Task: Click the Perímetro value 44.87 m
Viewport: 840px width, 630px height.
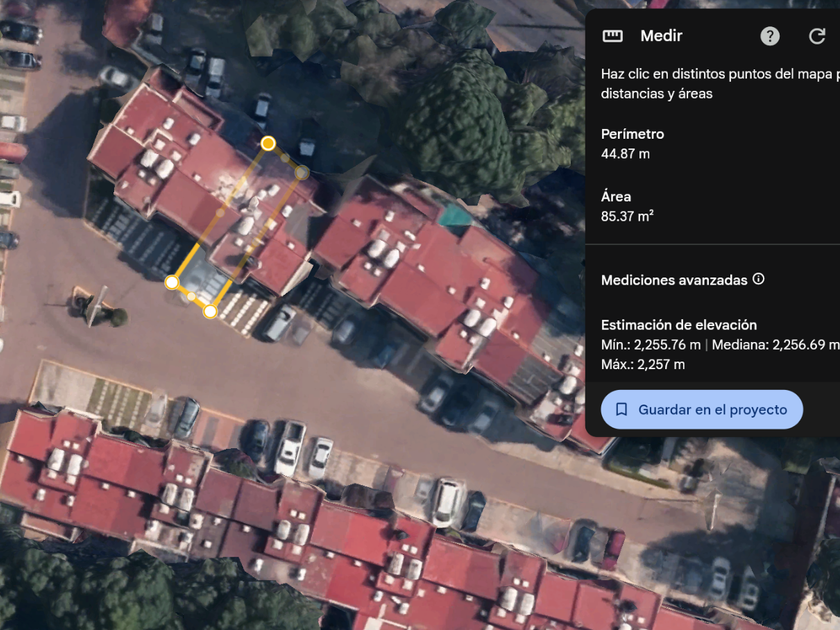Action: tap(625, 154)
